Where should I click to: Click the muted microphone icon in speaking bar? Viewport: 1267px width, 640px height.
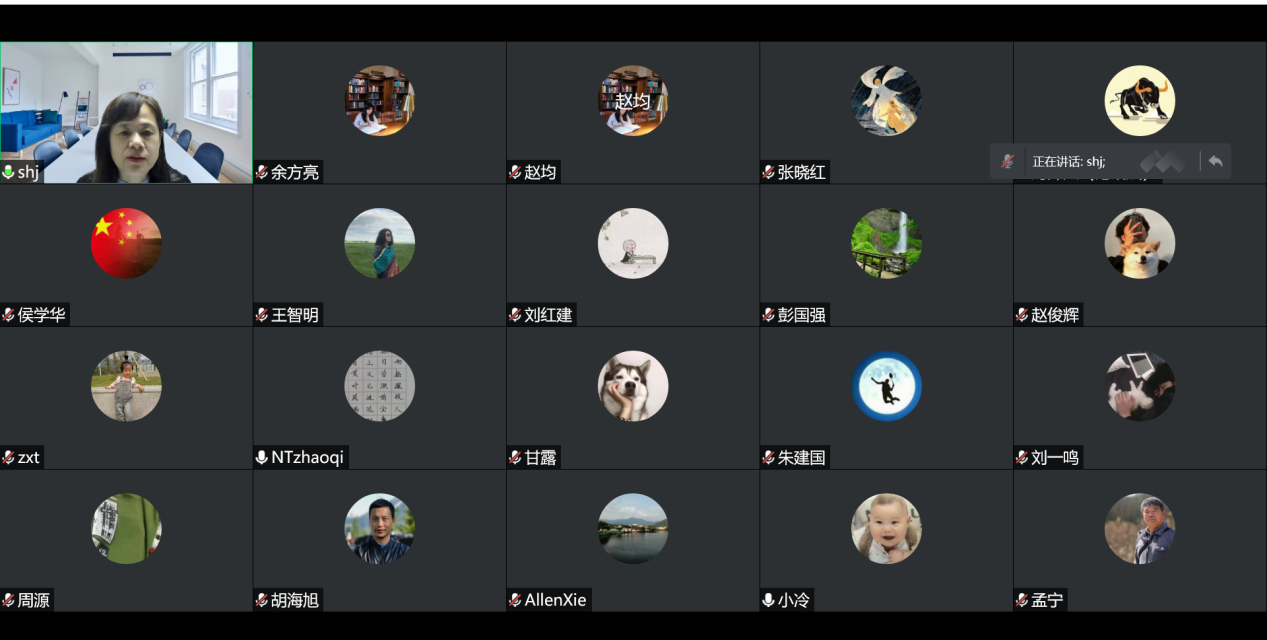(1008, 161)
